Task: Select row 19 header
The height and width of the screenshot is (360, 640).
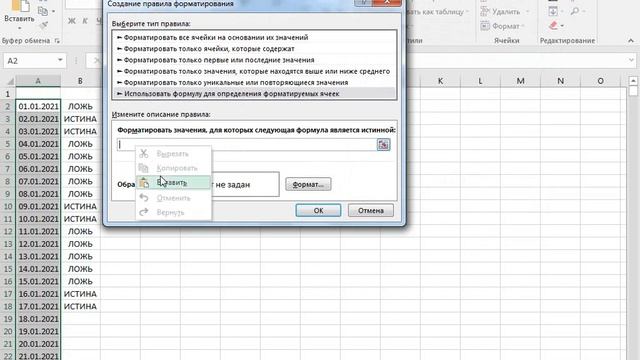Action: tap(8, 319)
